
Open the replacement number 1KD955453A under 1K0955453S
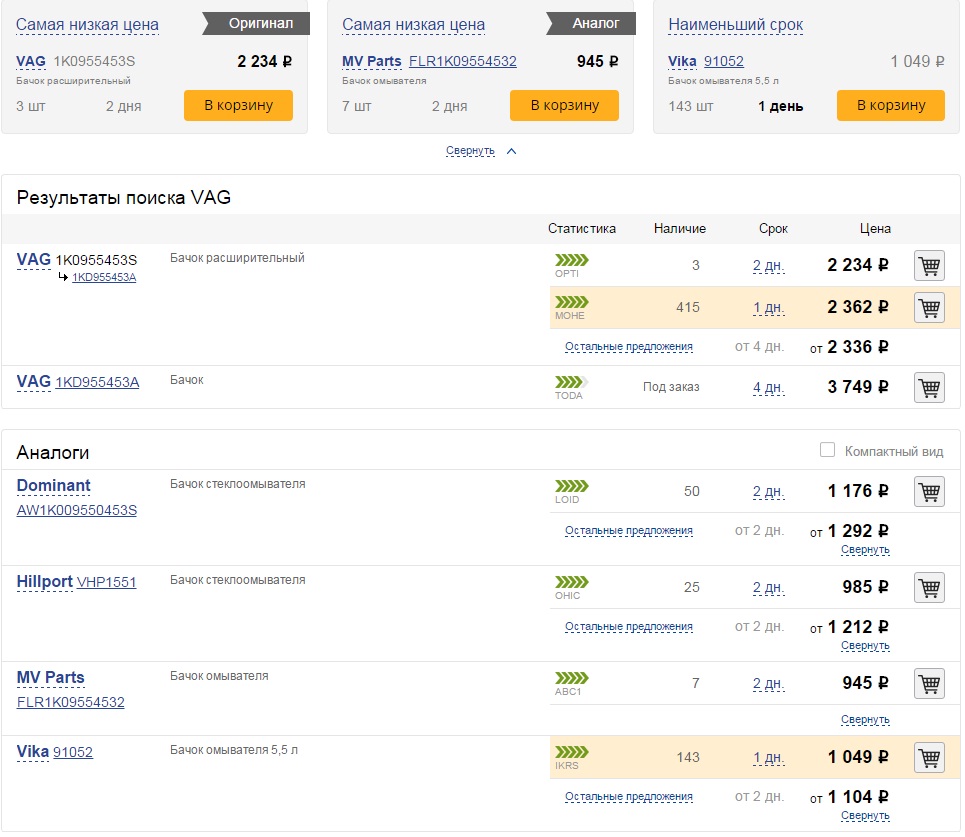coord(104,278)
